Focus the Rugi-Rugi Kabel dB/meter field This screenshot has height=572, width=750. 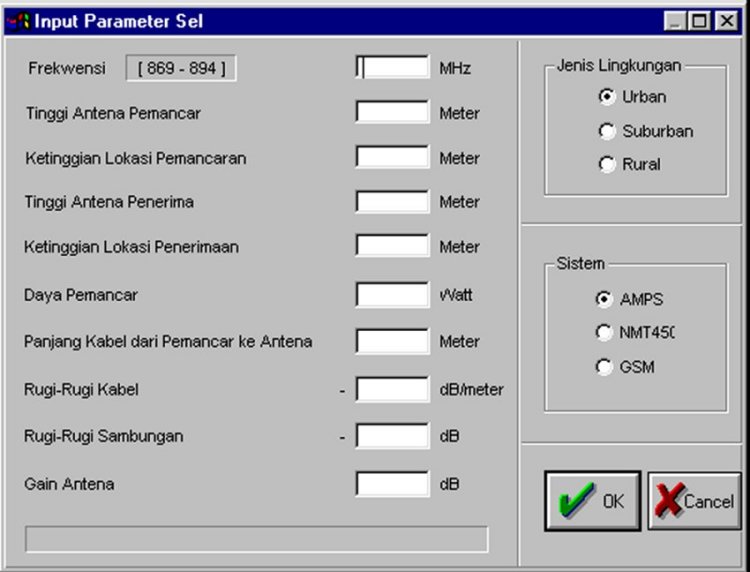(x=392, y=389)
